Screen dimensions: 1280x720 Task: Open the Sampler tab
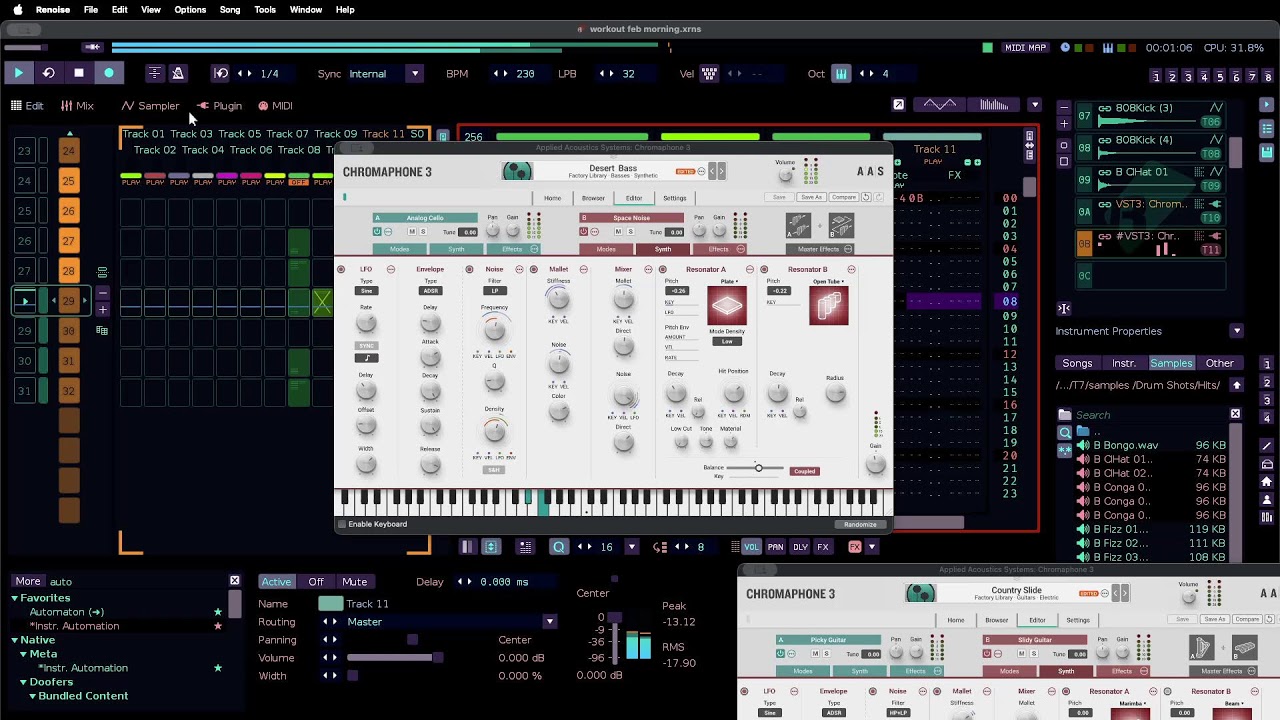coord(150,106)
